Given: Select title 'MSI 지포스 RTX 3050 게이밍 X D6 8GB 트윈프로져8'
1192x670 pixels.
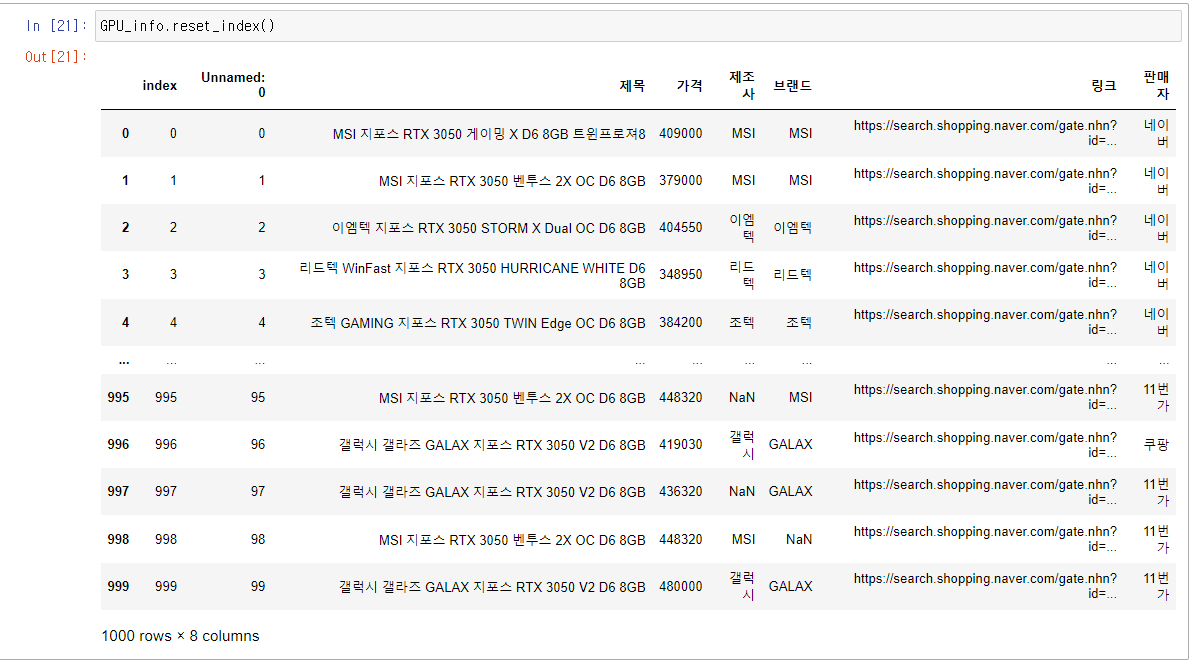Looking at the screenshot, I should pyautogui.click(x=489, y=134).
